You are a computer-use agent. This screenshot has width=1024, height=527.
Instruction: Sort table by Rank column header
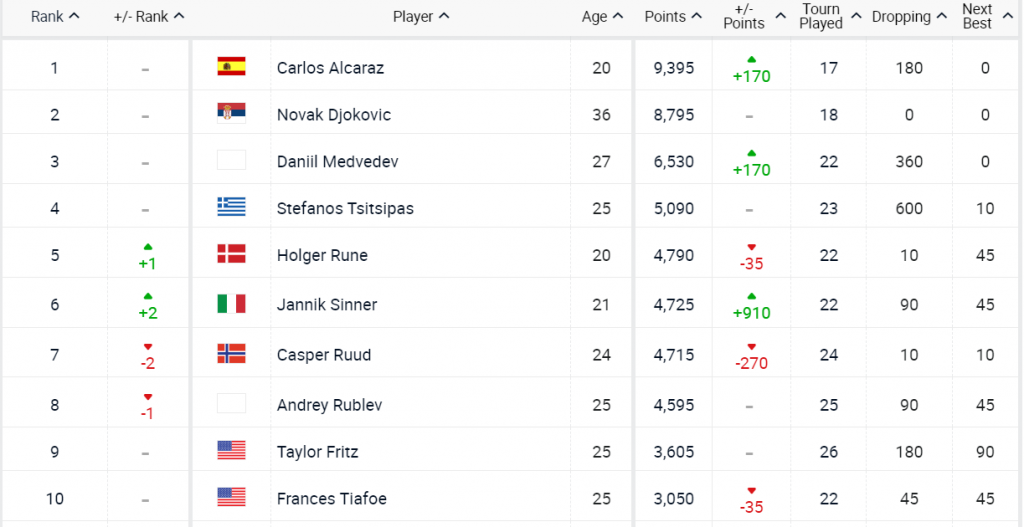click(x=55, y=17)
